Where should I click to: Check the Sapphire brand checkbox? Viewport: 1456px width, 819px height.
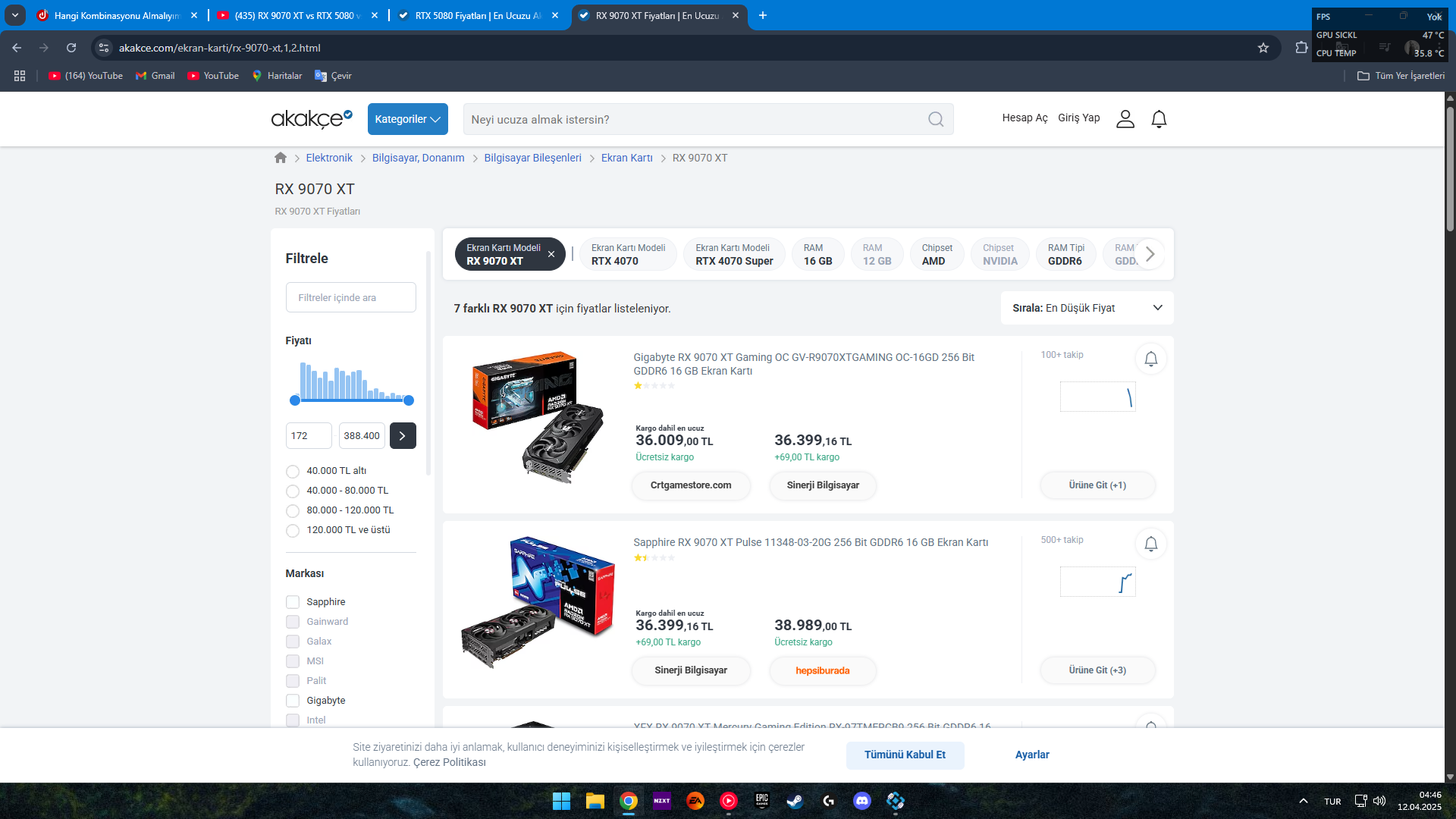(x=293, y=602)
